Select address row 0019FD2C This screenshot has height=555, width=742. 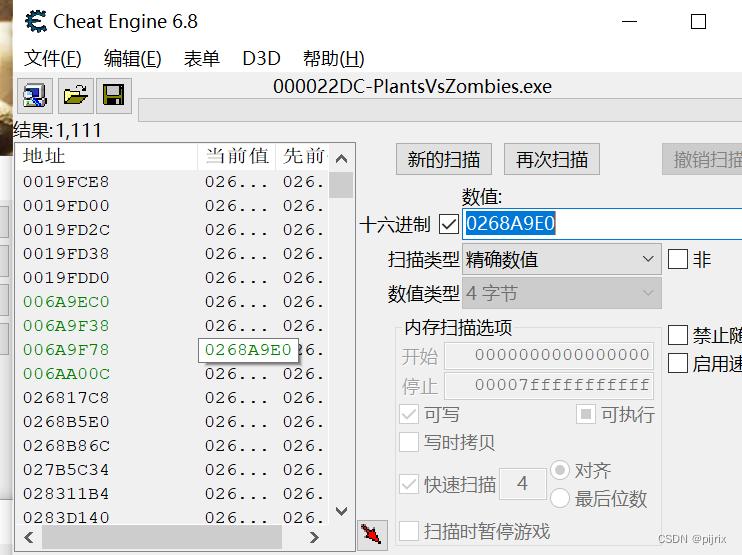pyautogui.click(x=172, y=230)
